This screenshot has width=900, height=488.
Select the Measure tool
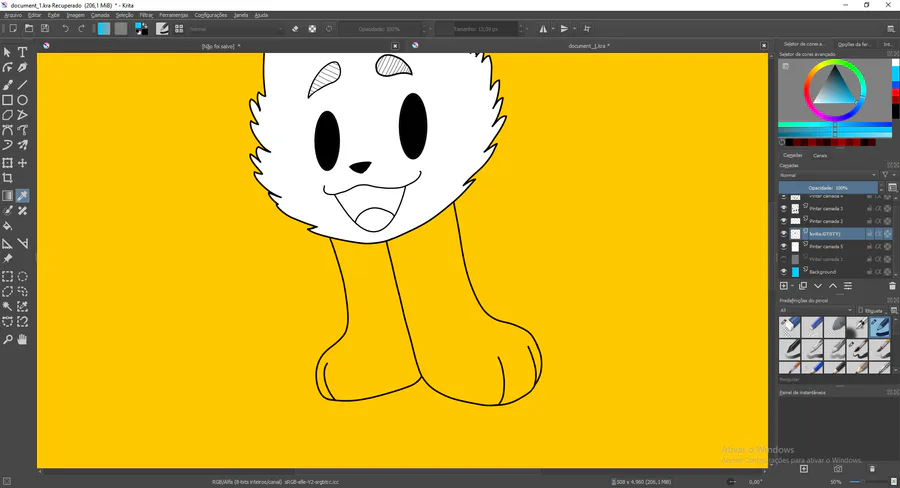coord(22,243)
